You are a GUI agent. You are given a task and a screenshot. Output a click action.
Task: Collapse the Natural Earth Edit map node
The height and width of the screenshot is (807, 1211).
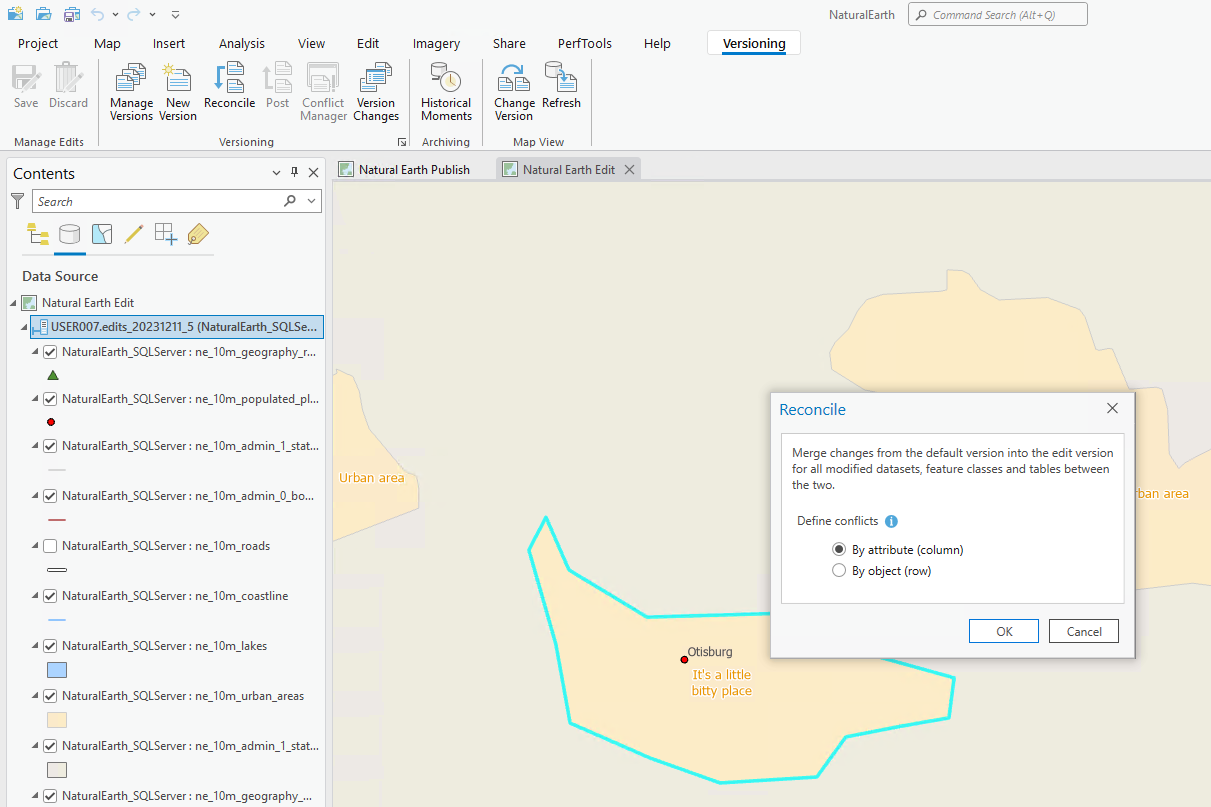[x=14, y=303]
